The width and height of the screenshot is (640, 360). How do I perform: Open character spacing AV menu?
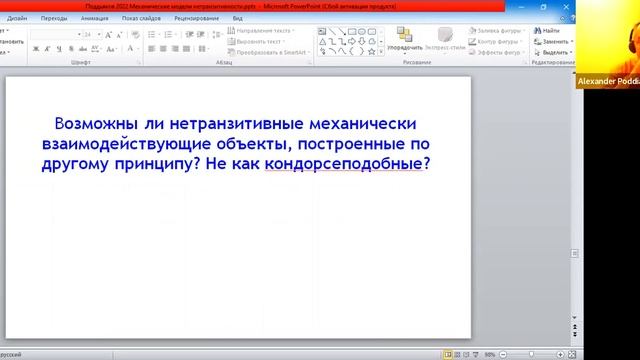(96, 49)
